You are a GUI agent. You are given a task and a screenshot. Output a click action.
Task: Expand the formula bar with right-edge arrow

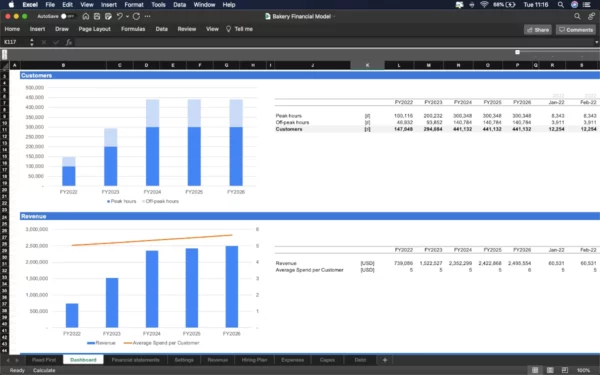point(596,42)
